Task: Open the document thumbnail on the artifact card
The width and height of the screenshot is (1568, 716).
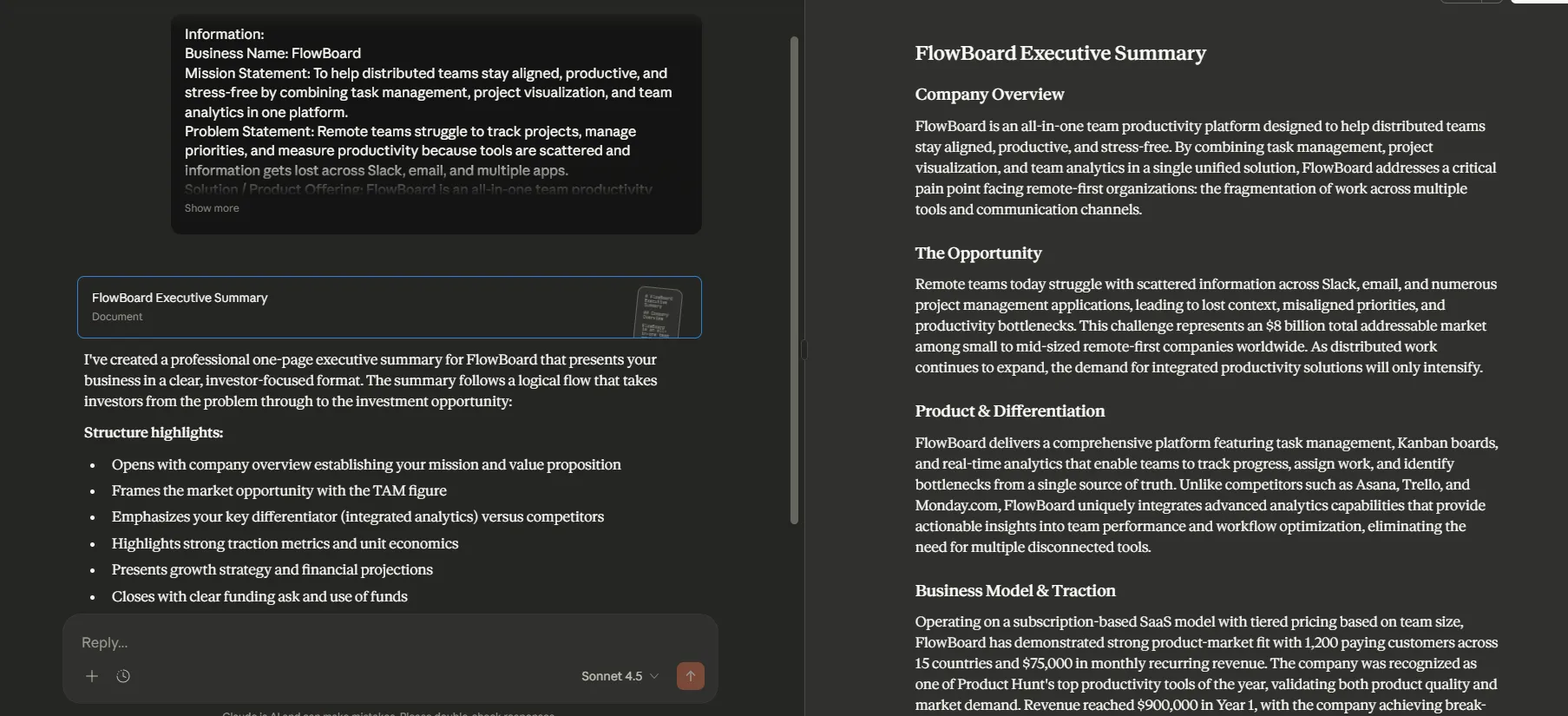Action: pyautogui.click(x=659, y=312)
